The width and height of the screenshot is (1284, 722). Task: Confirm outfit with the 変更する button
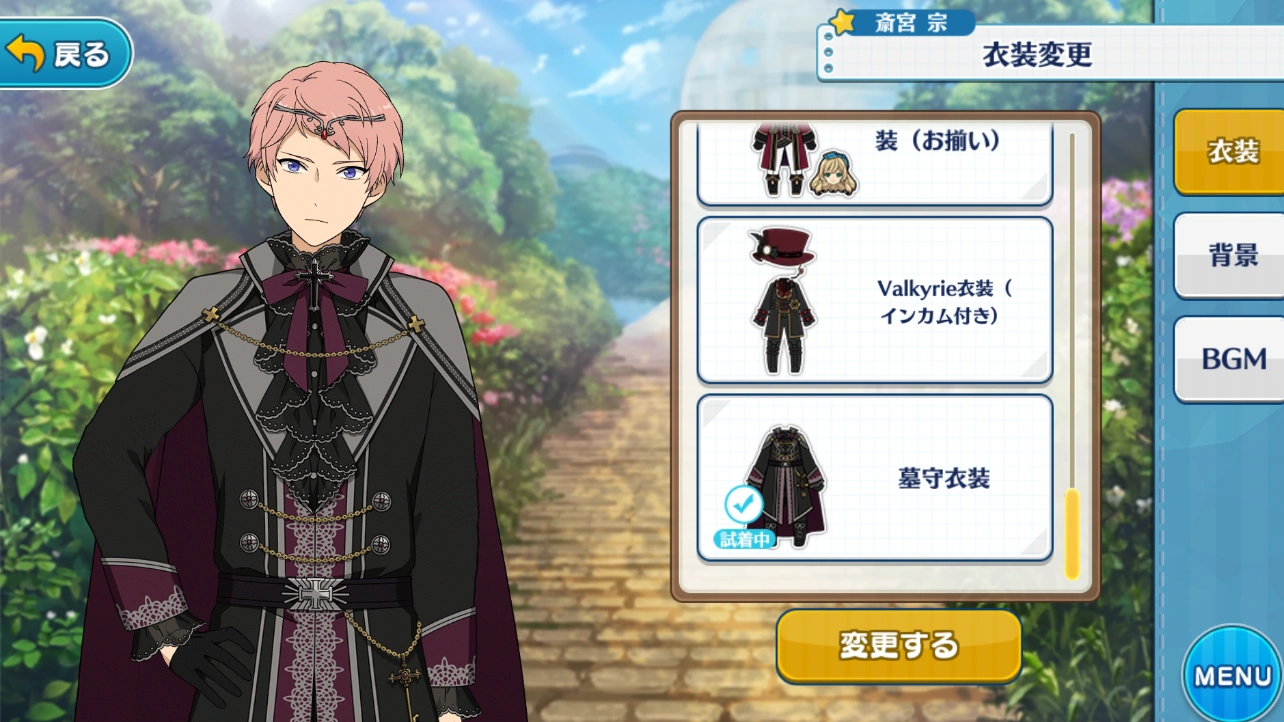coord(899,645)
